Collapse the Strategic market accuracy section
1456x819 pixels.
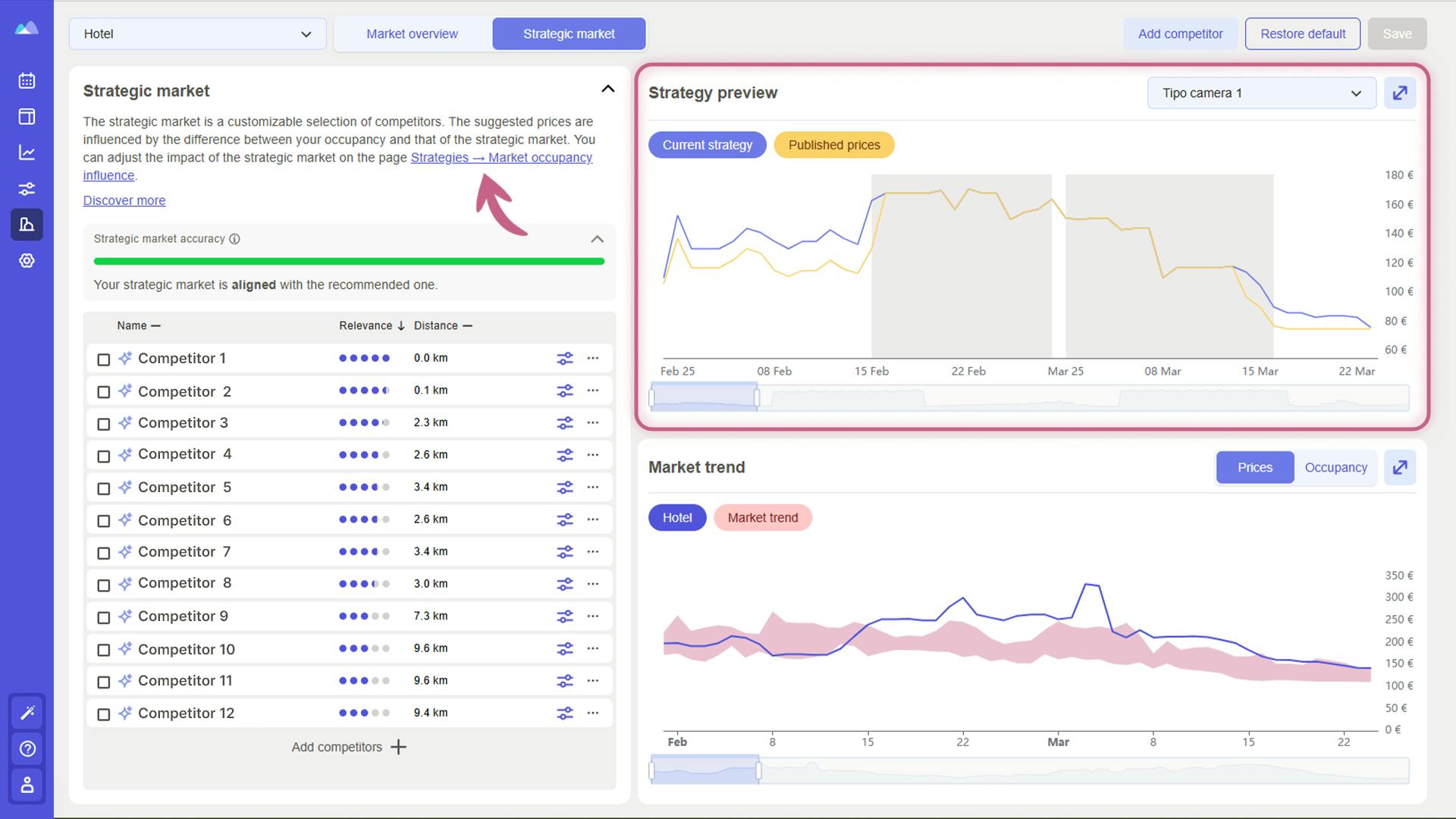pyautogui.click(x=597, y=238)
